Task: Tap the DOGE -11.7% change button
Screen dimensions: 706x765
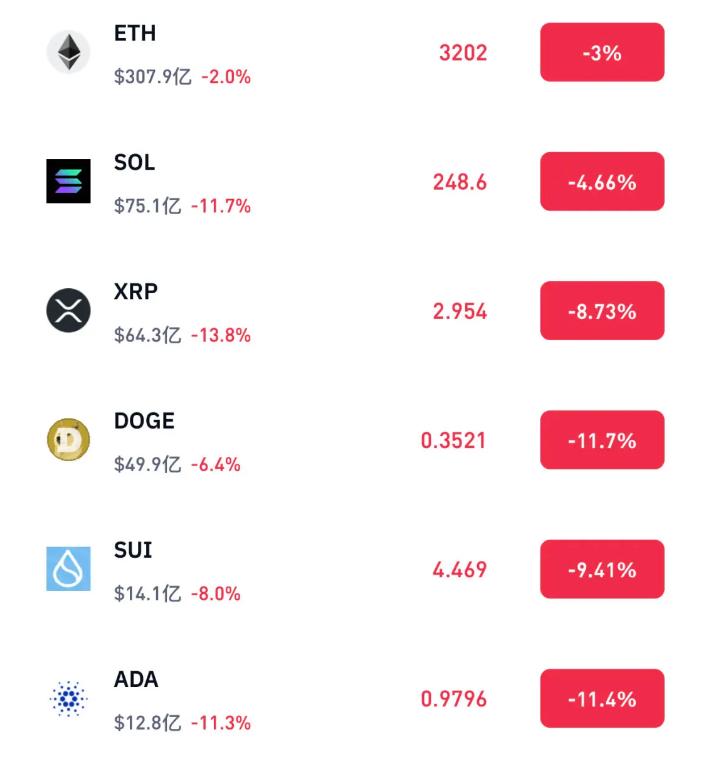Action: click(x=602, y=440)
